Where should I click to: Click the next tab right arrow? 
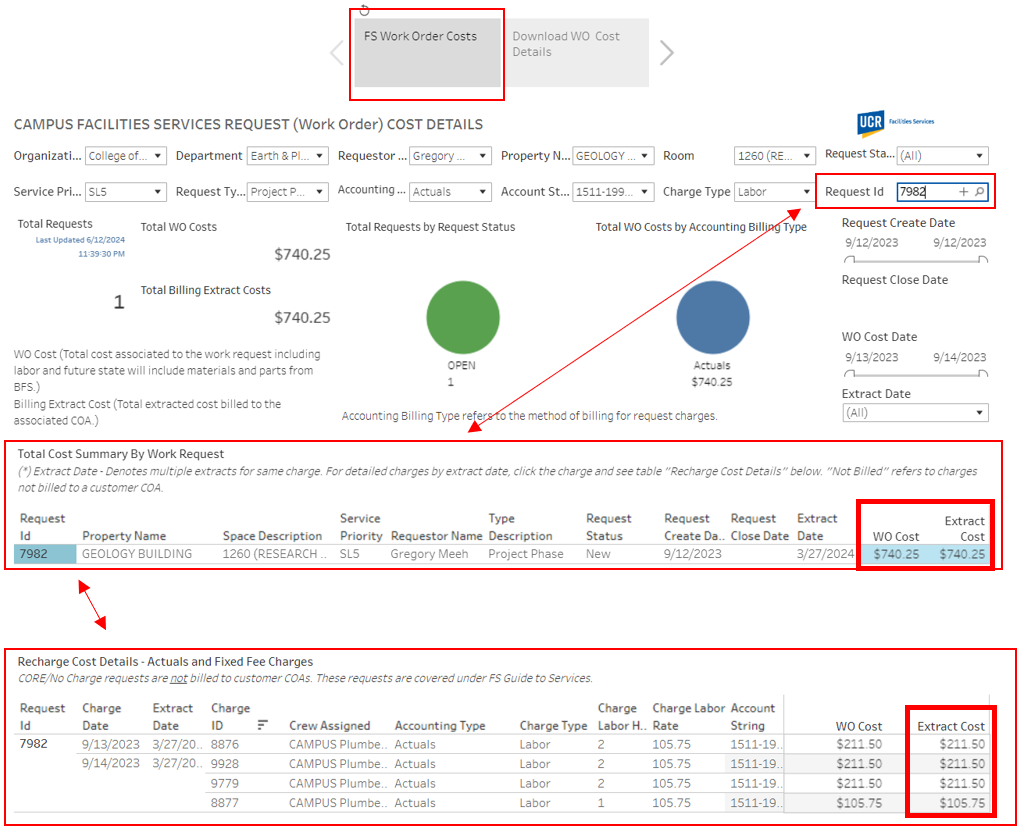tap(667, 53)
